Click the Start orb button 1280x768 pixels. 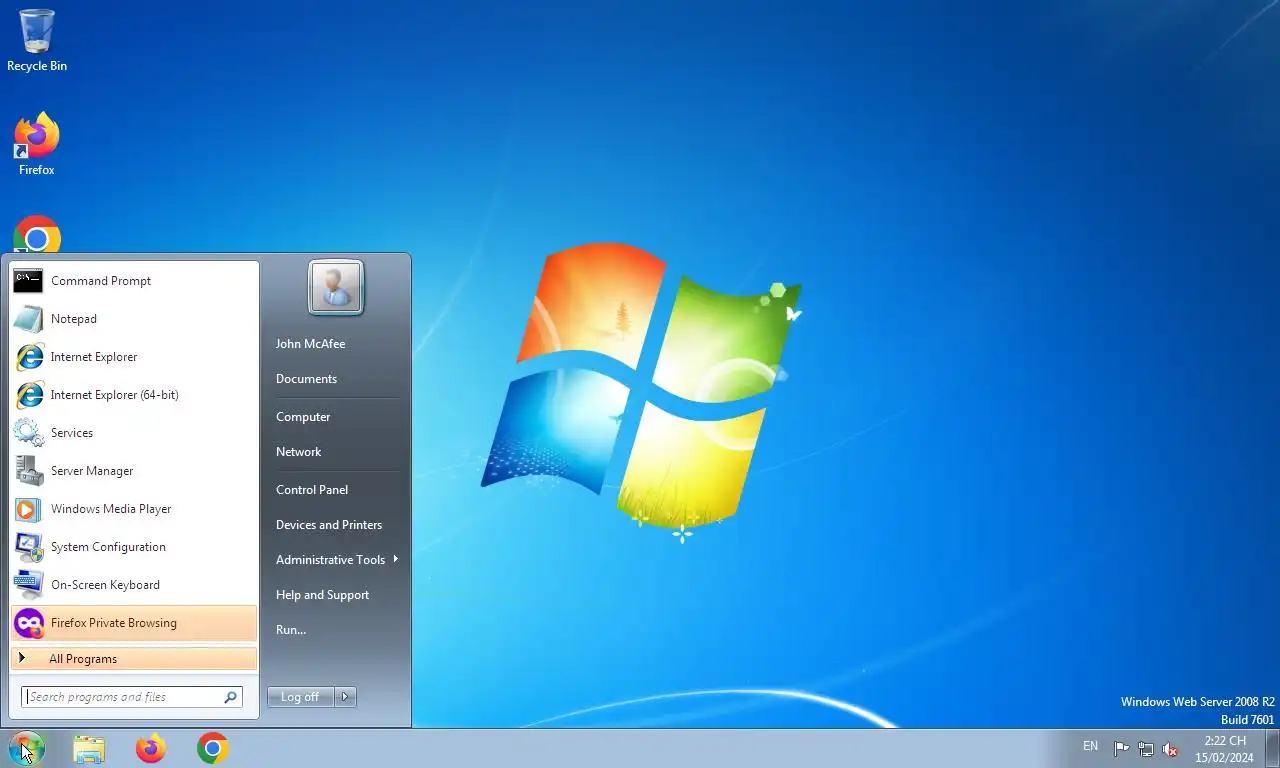pyautogui.click(x=27, y=748)
